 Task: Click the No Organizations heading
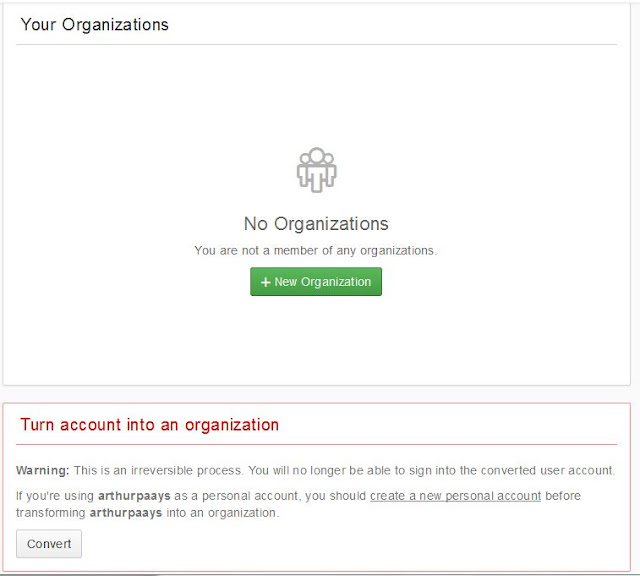pyautogui.click(x=316, y=224)
